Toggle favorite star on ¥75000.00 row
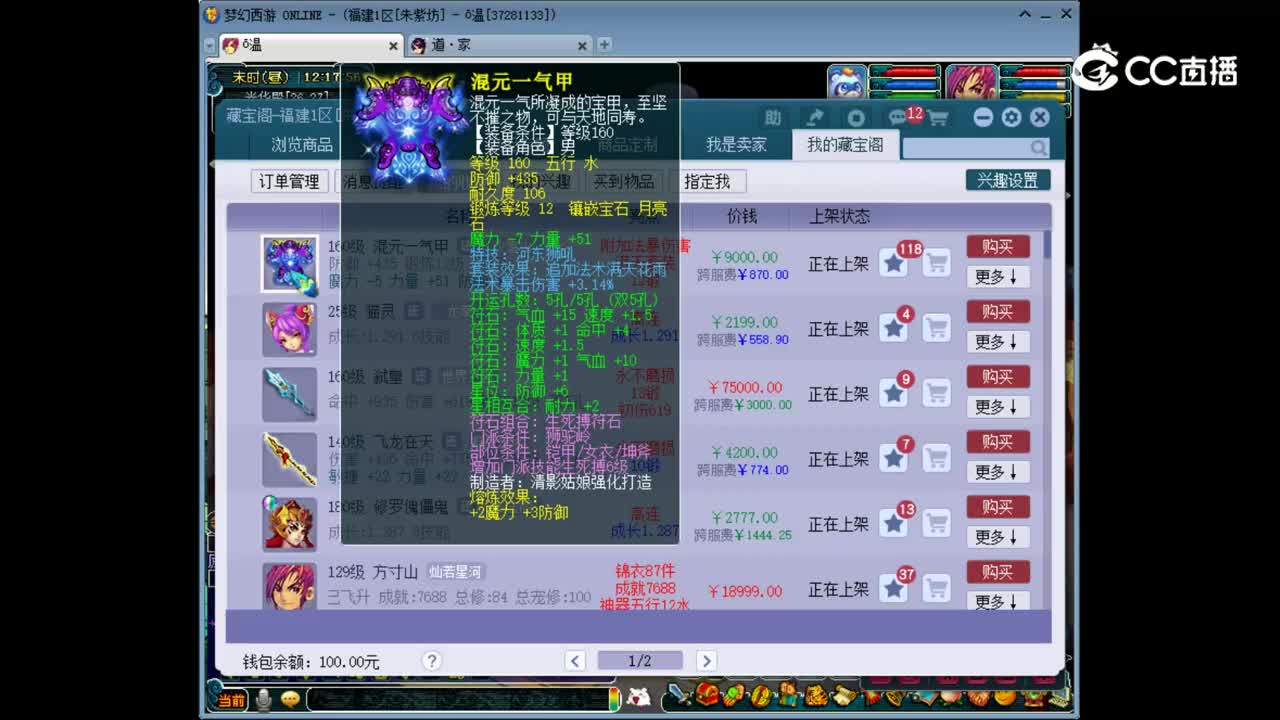Screen dimensions: 1280x720 point(894,393)
